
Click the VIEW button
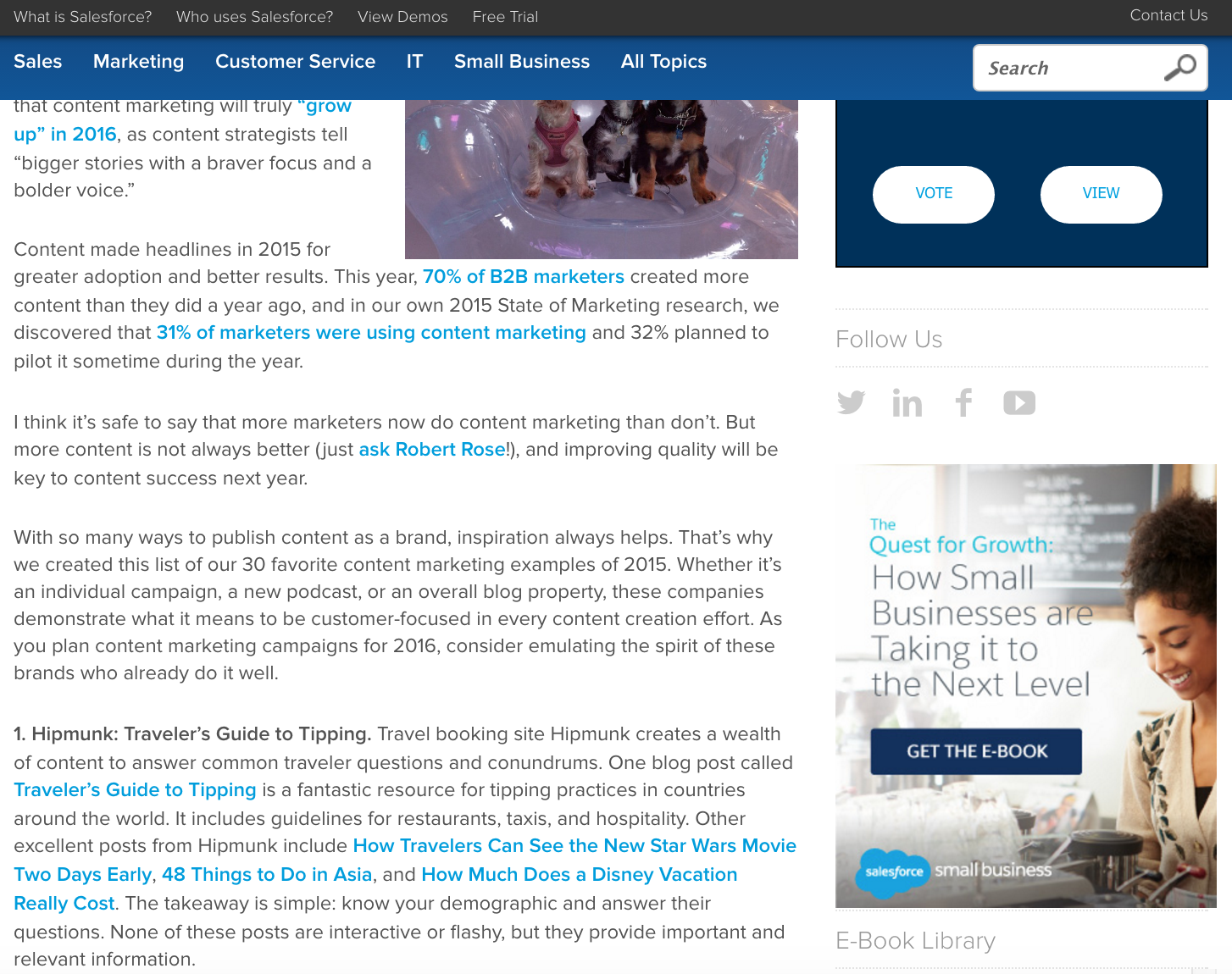tap(1101, 194)
